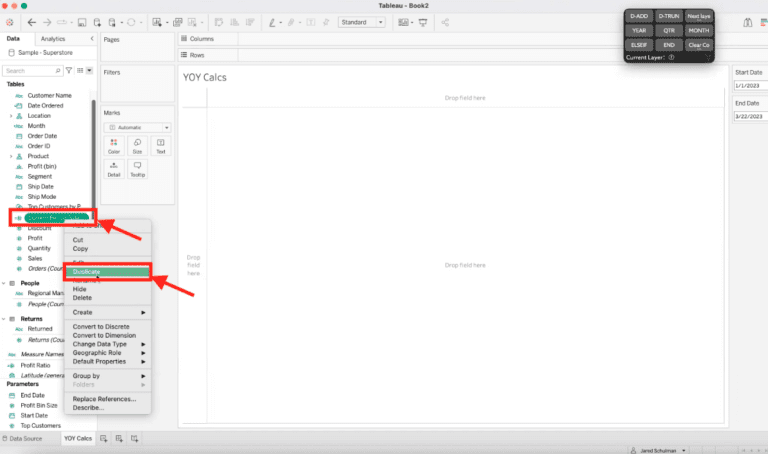Click the Sort ascending toolbar icon
This screenshot has width=768, height=454.
pos(235,23)
